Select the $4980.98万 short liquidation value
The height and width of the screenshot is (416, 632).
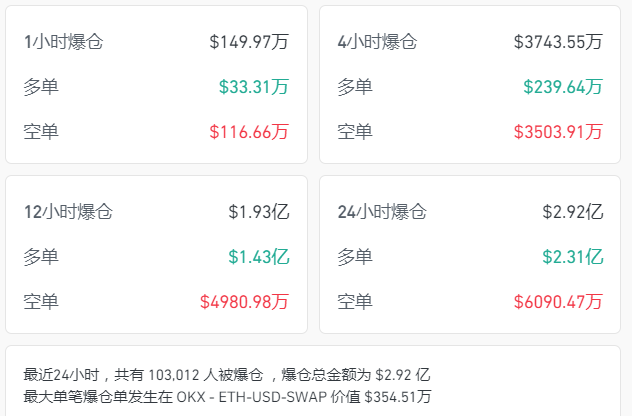coord(244,301)
